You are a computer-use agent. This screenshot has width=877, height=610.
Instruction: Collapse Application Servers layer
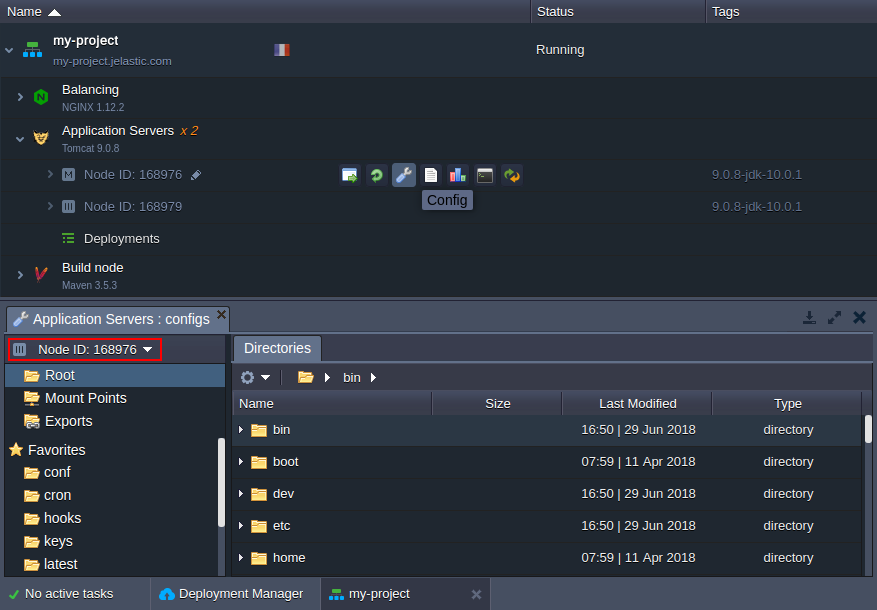[x=20, y=139]
